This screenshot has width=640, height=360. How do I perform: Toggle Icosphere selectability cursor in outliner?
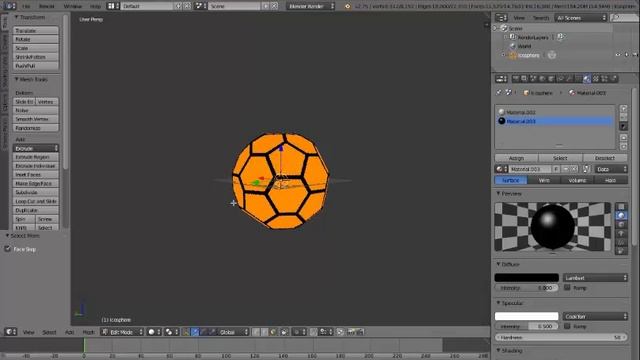click(627, 55)
